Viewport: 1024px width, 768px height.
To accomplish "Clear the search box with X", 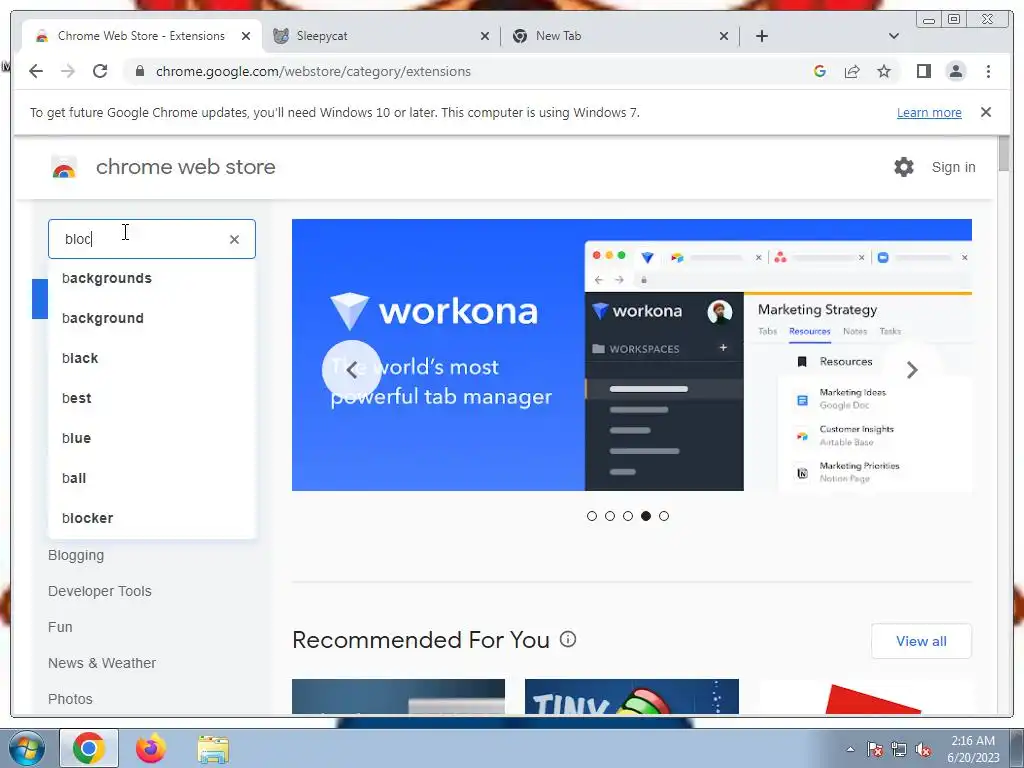I will click(234, 239).
